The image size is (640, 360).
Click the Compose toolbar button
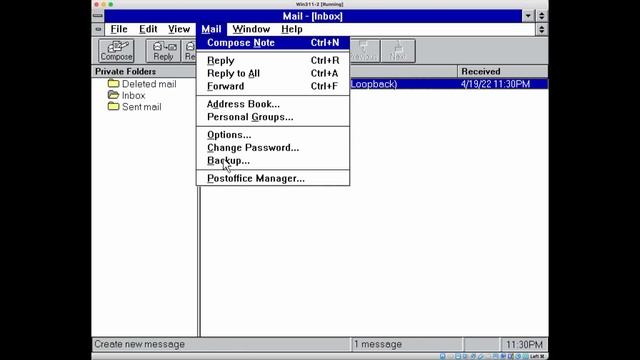click(x=116, y=51)
